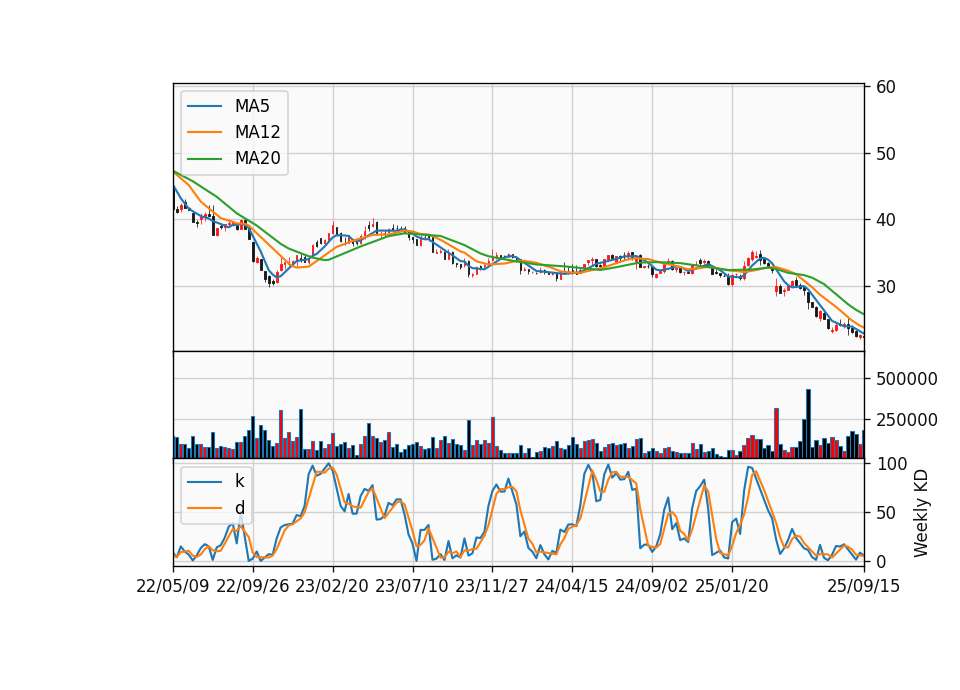Click the tallest volume bar near 2025
The image size is (960, 690).
tap(808, 424)
